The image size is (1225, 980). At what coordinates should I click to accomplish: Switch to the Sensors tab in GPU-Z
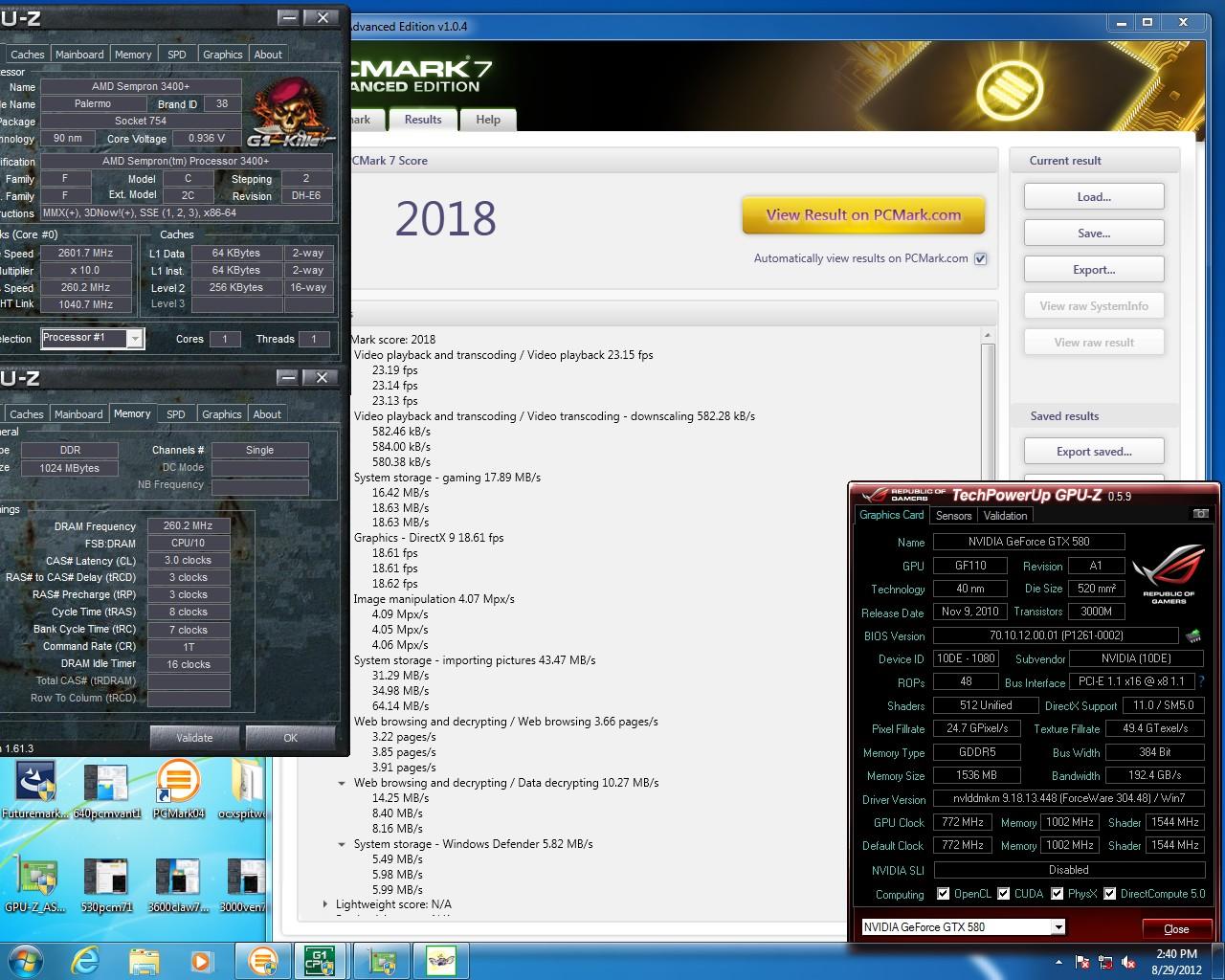[953, 515]
